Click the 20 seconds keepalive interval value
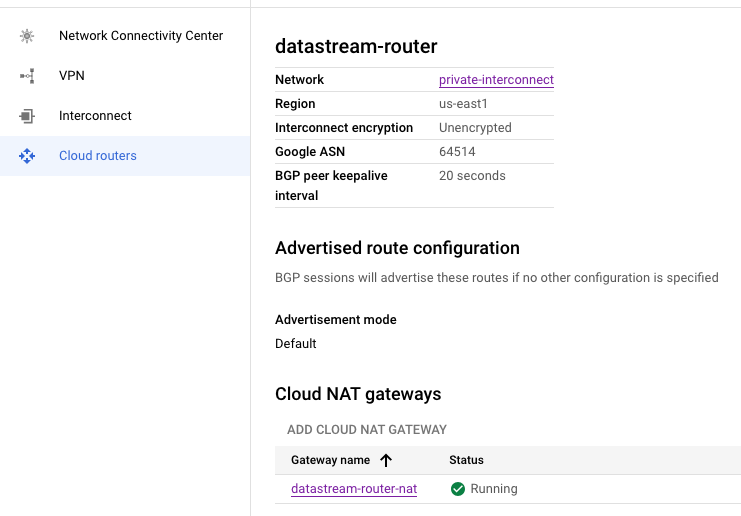The image size is (741, 516). [472, 176]
